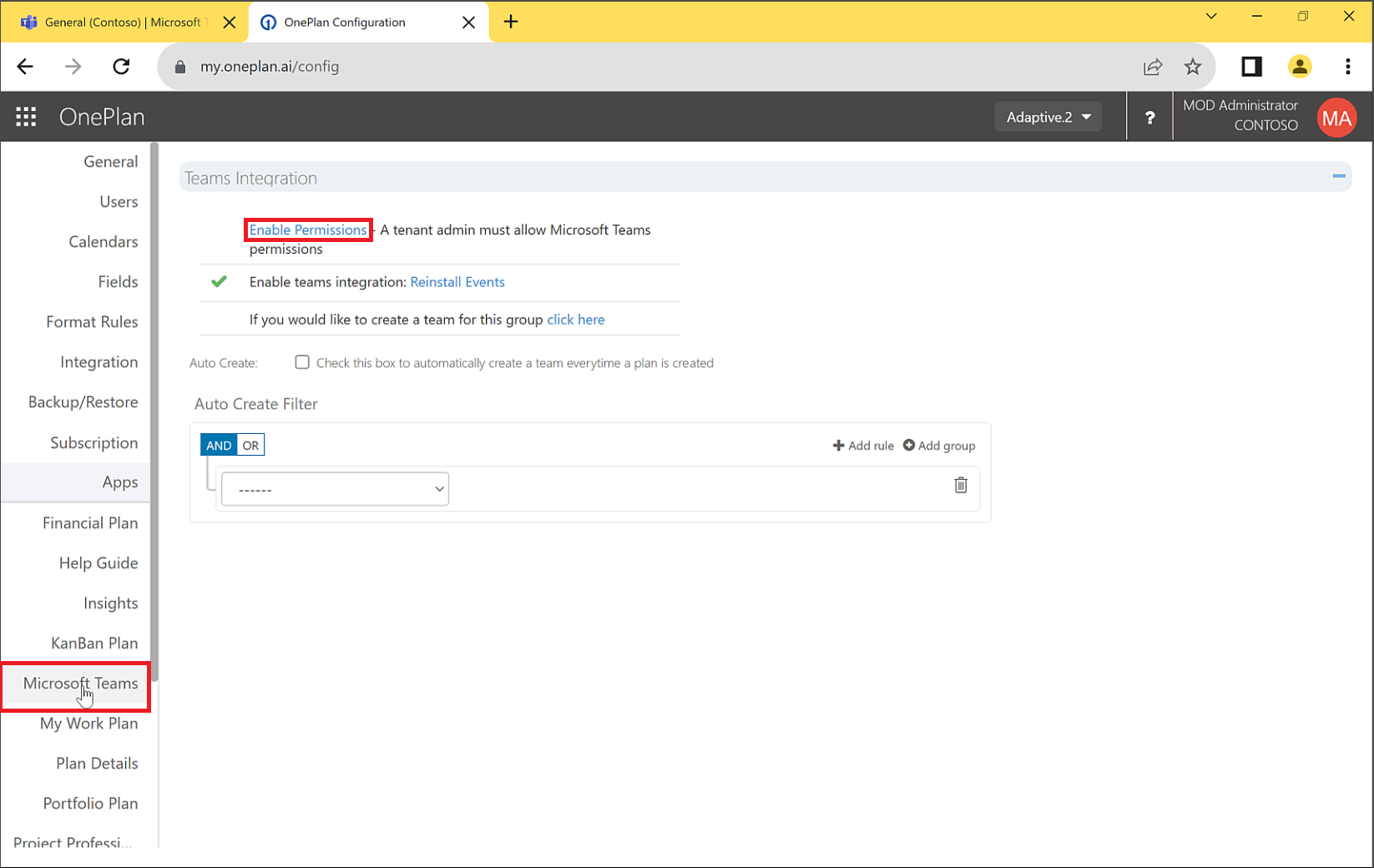Screen dimensions: 1374x868
Task: Open the browser tab search chevron
Action: click(x=1210, y=16)
